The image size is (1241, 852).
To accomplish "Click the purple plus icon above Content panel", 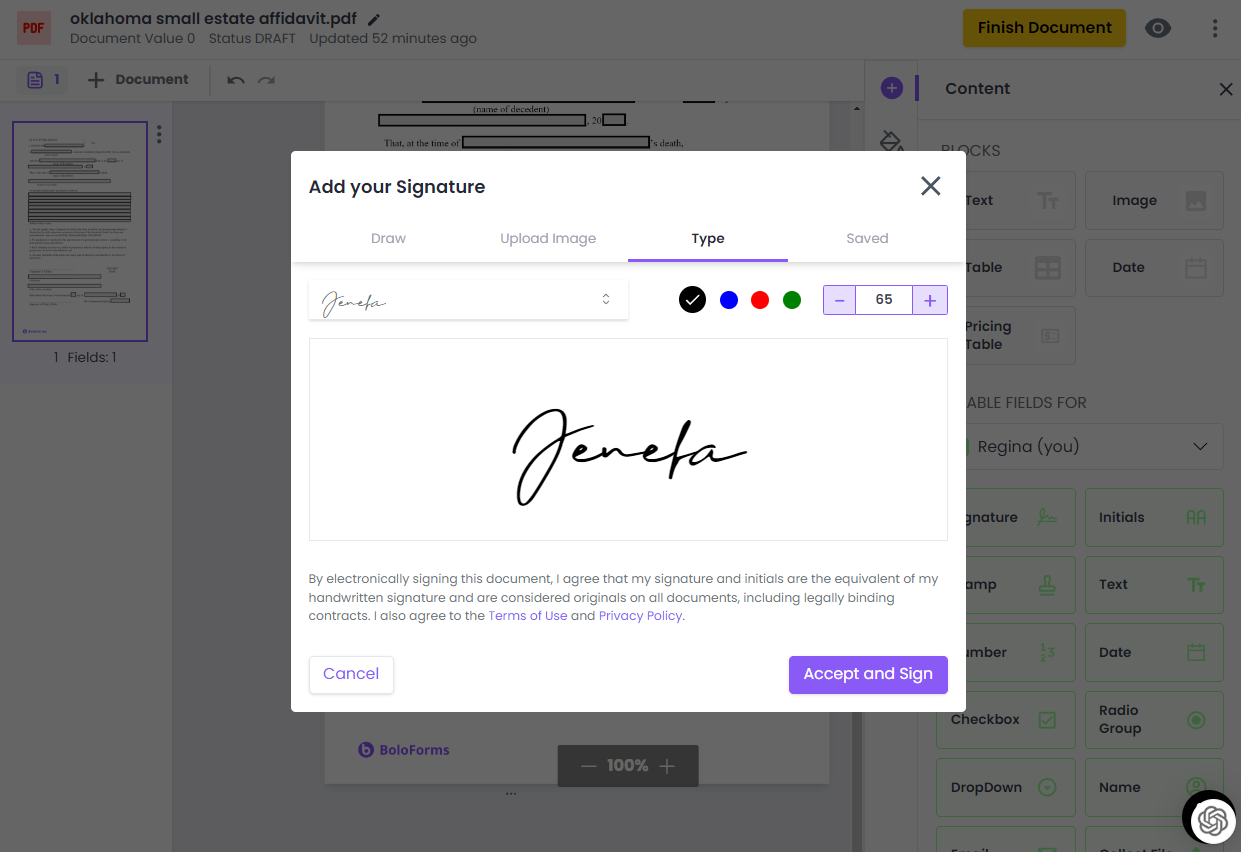I will pyautogui.click(x=891, y=87).
